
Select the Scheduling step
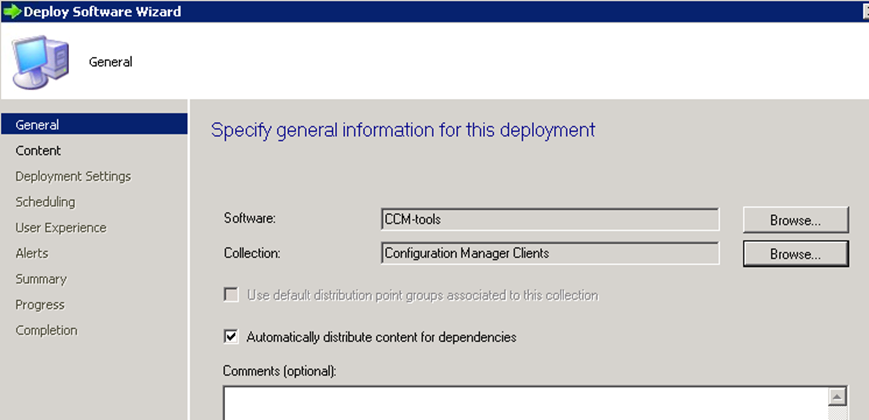tap(45, 202)
